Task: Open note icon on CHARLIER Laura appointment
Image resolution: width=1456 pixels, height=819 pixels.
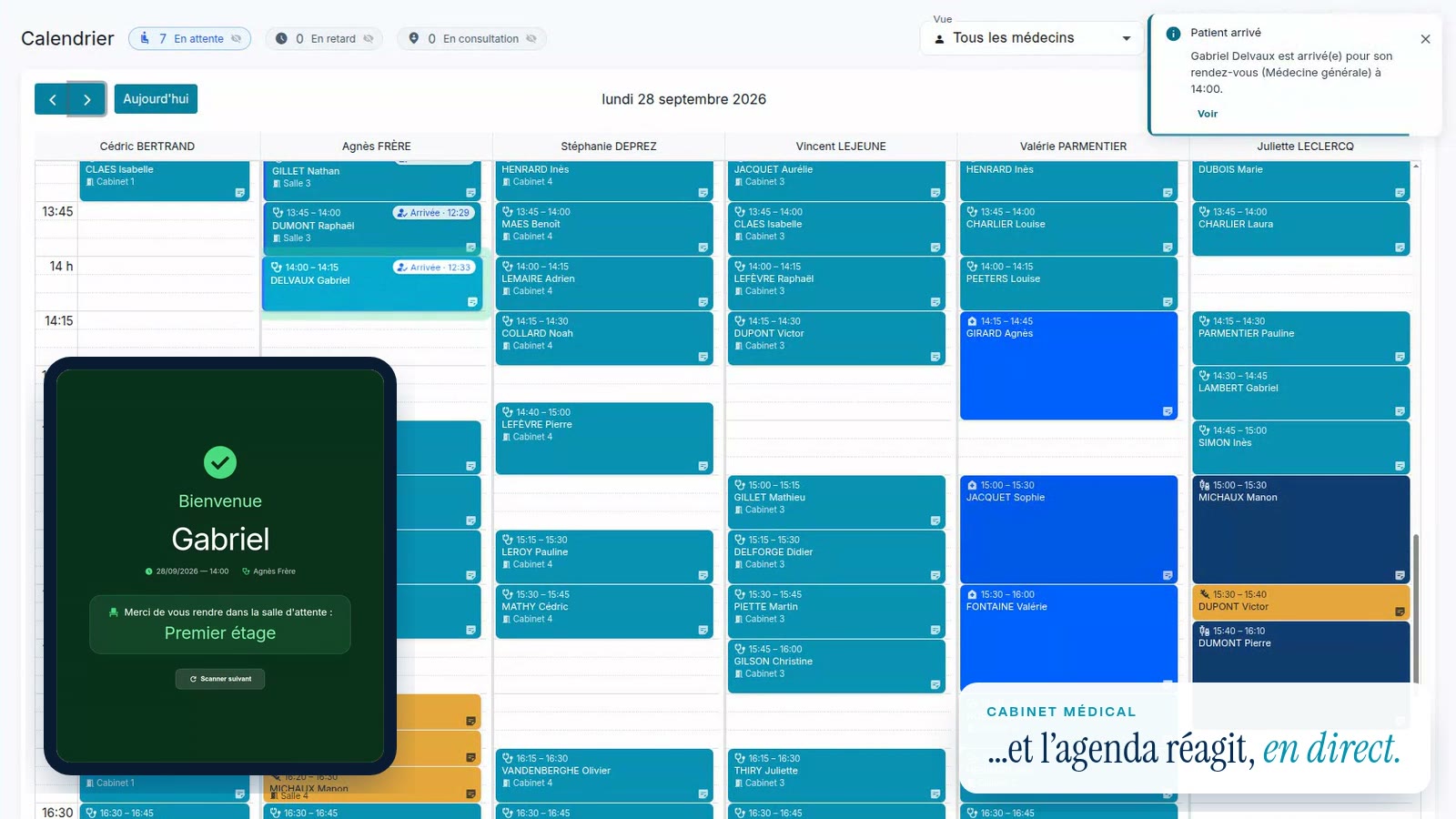Action: point(1400,248)
